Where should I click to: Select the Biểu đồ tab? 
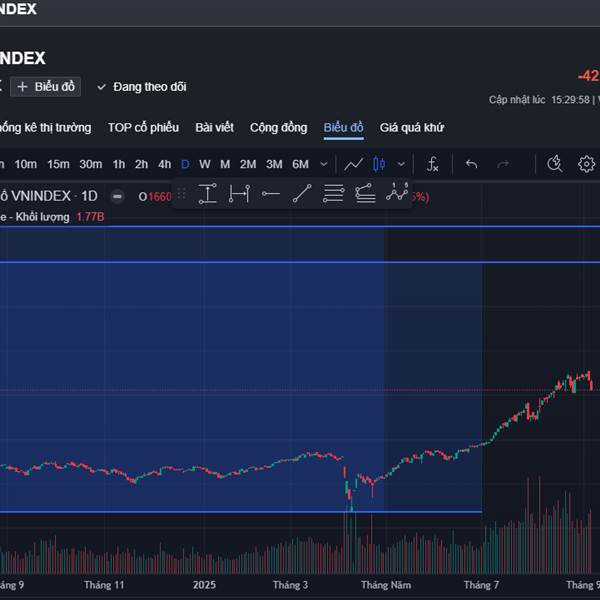pyautogui.click(x=343, y=128)
